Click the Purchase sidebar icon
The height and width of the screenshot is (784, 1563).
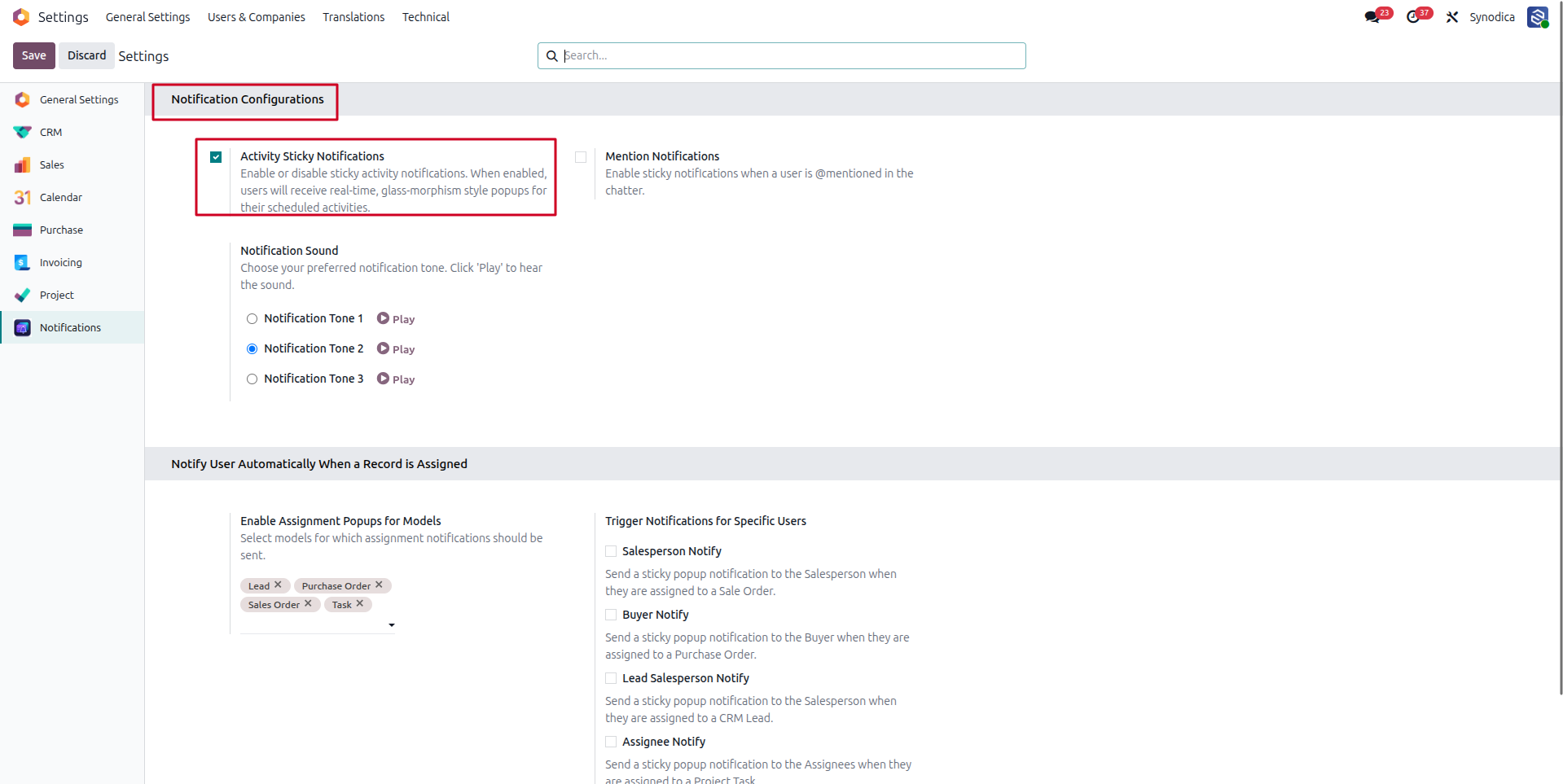[22, 230]
